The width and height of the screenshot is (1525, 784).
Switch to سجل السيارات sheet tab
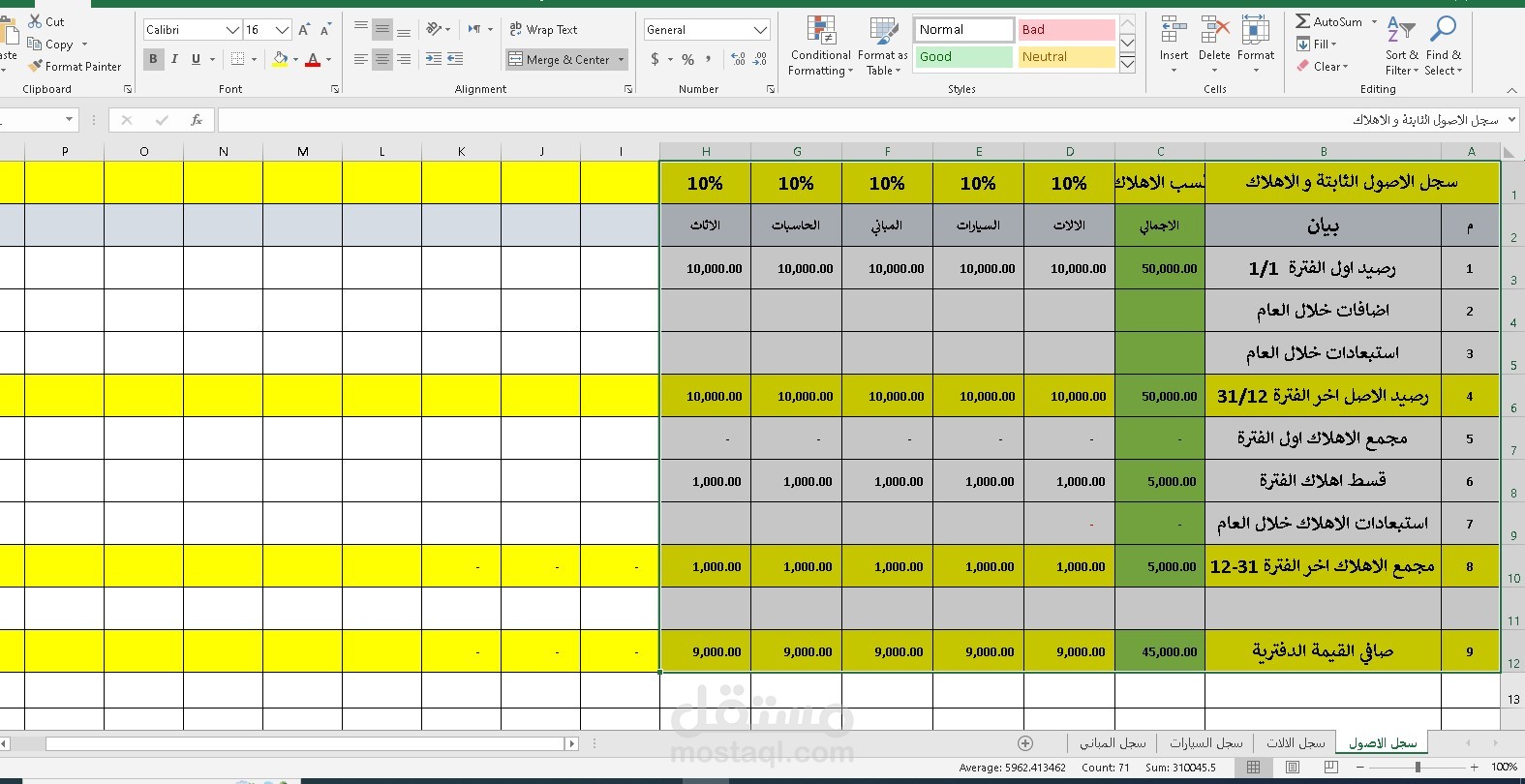(1205, 742)
